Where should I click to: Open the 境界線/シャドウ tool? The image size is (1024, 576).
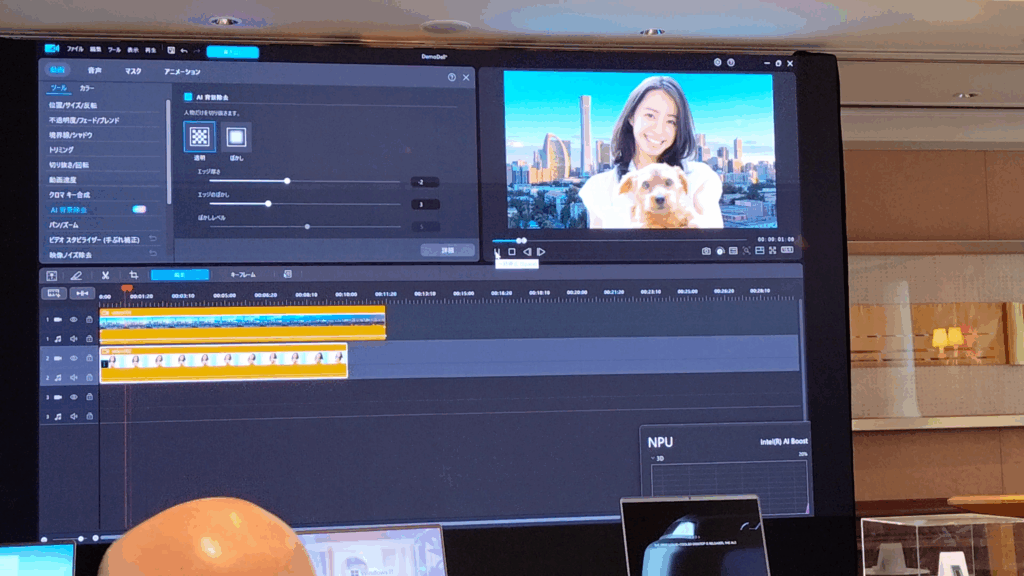(x=71, y=135)
